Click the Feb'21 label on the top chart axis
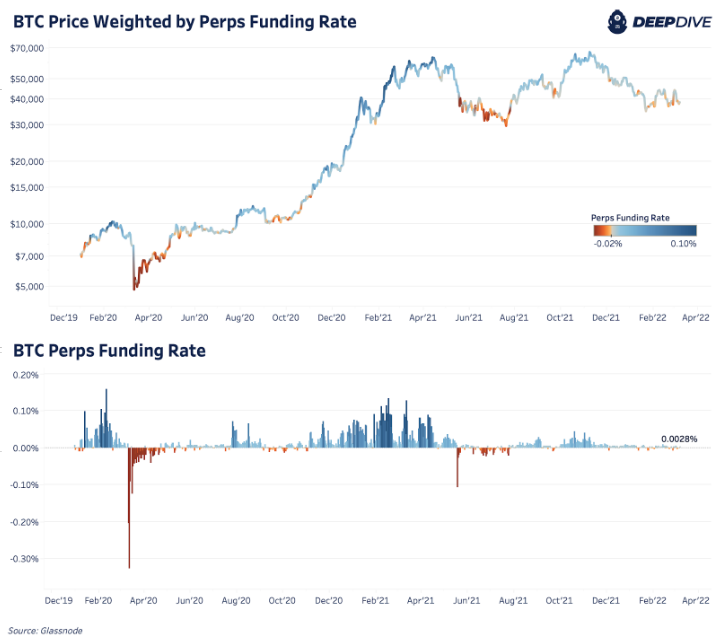 (377, 317)
